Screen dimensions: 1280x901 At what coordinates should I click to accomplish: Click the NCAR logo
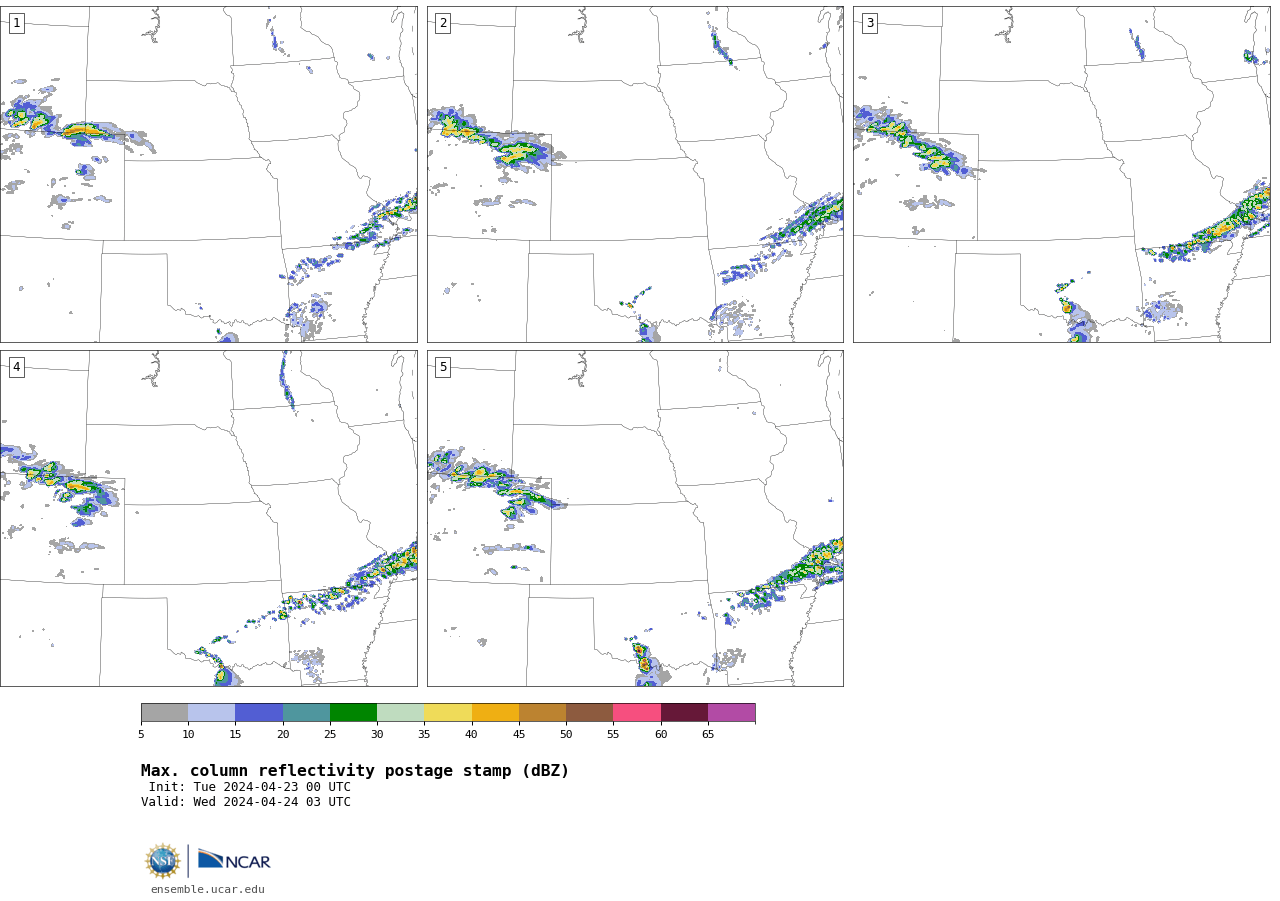(234, 860)
